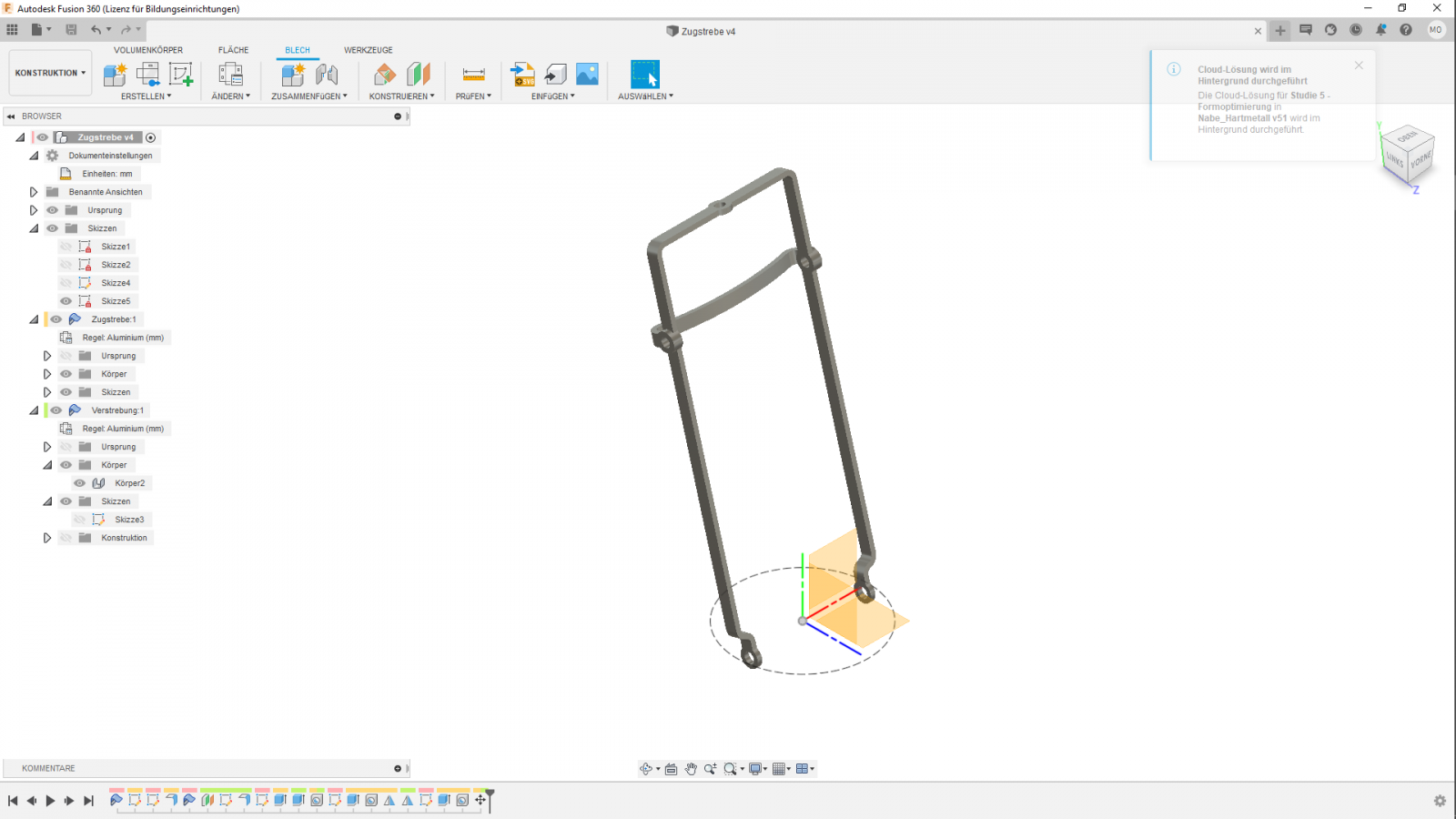
Task: Click the Zoom tool icon
Action: tap(710, 769)
